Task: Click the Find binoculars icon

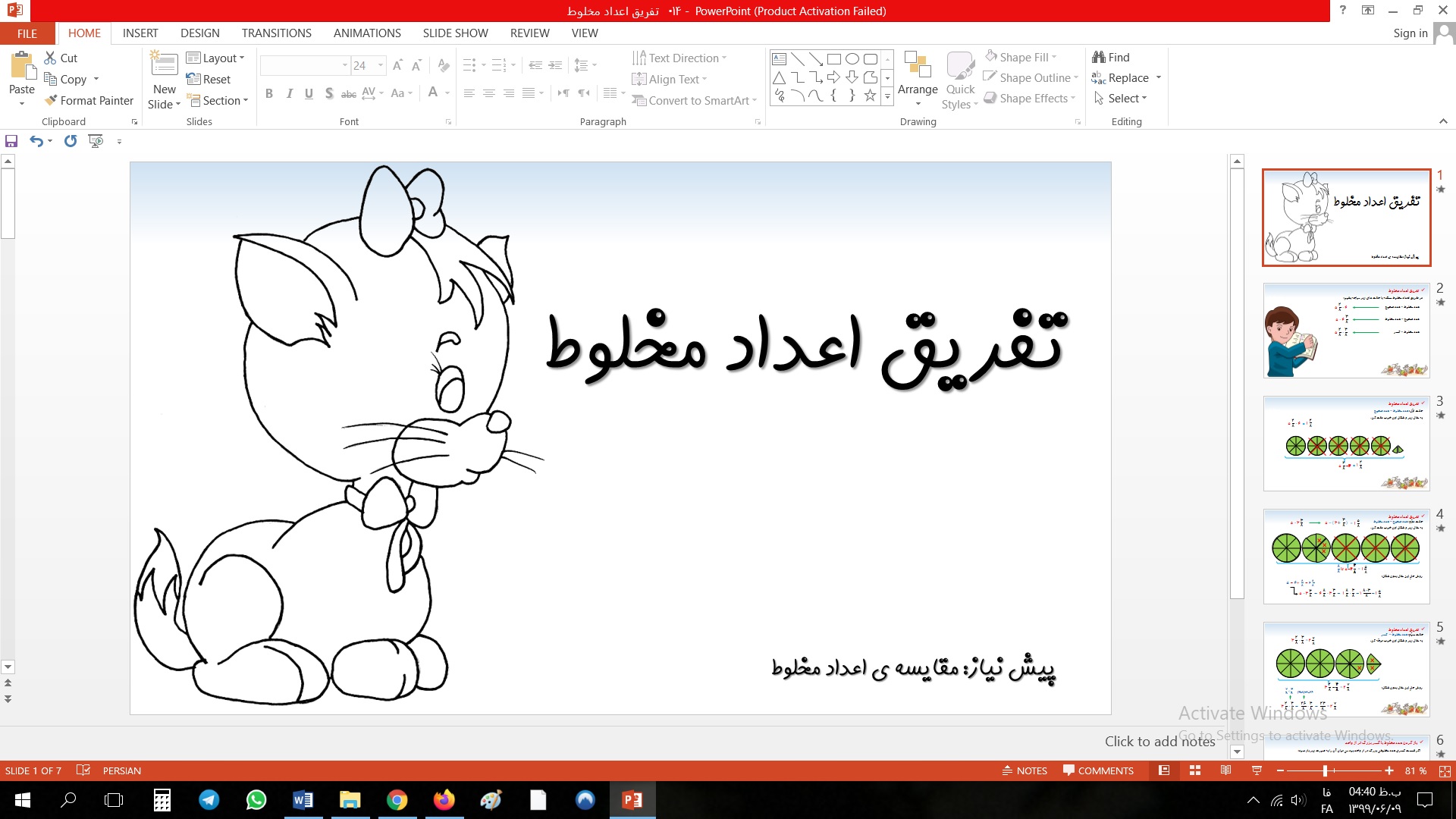Action: coord(1098,57)
